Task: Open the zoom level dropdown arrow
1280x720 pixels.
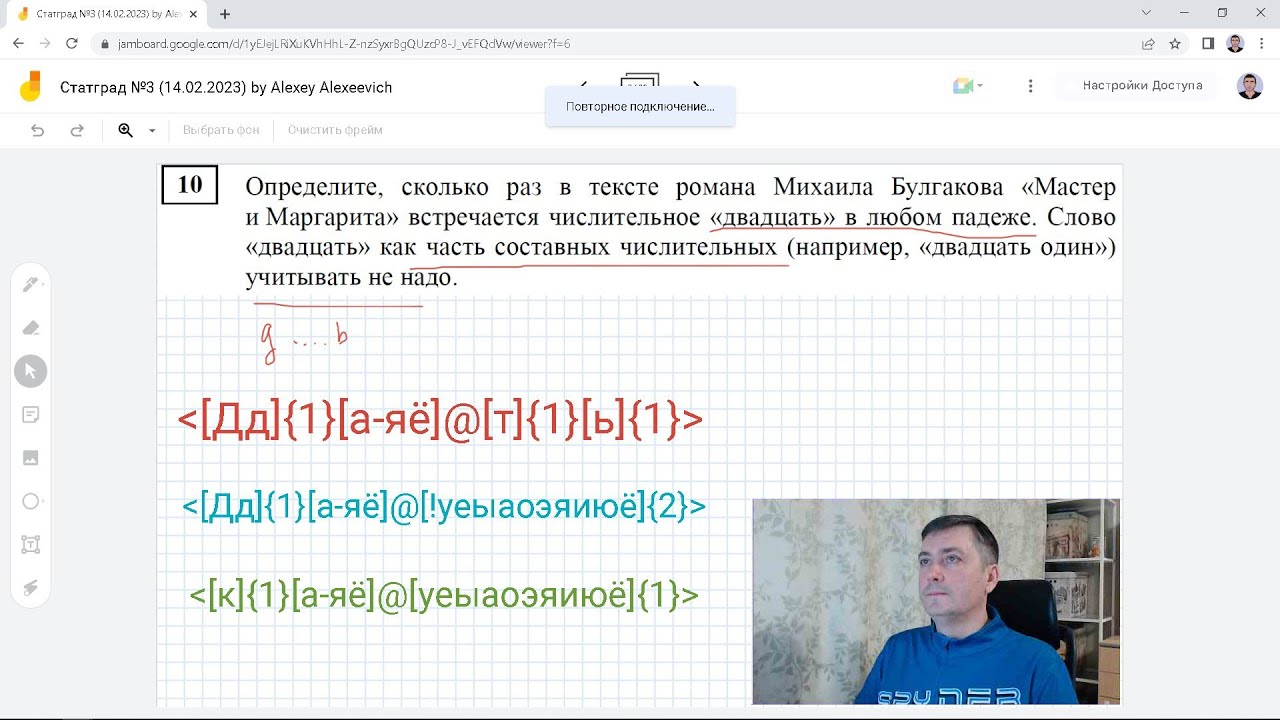Action: click(152, 130)
